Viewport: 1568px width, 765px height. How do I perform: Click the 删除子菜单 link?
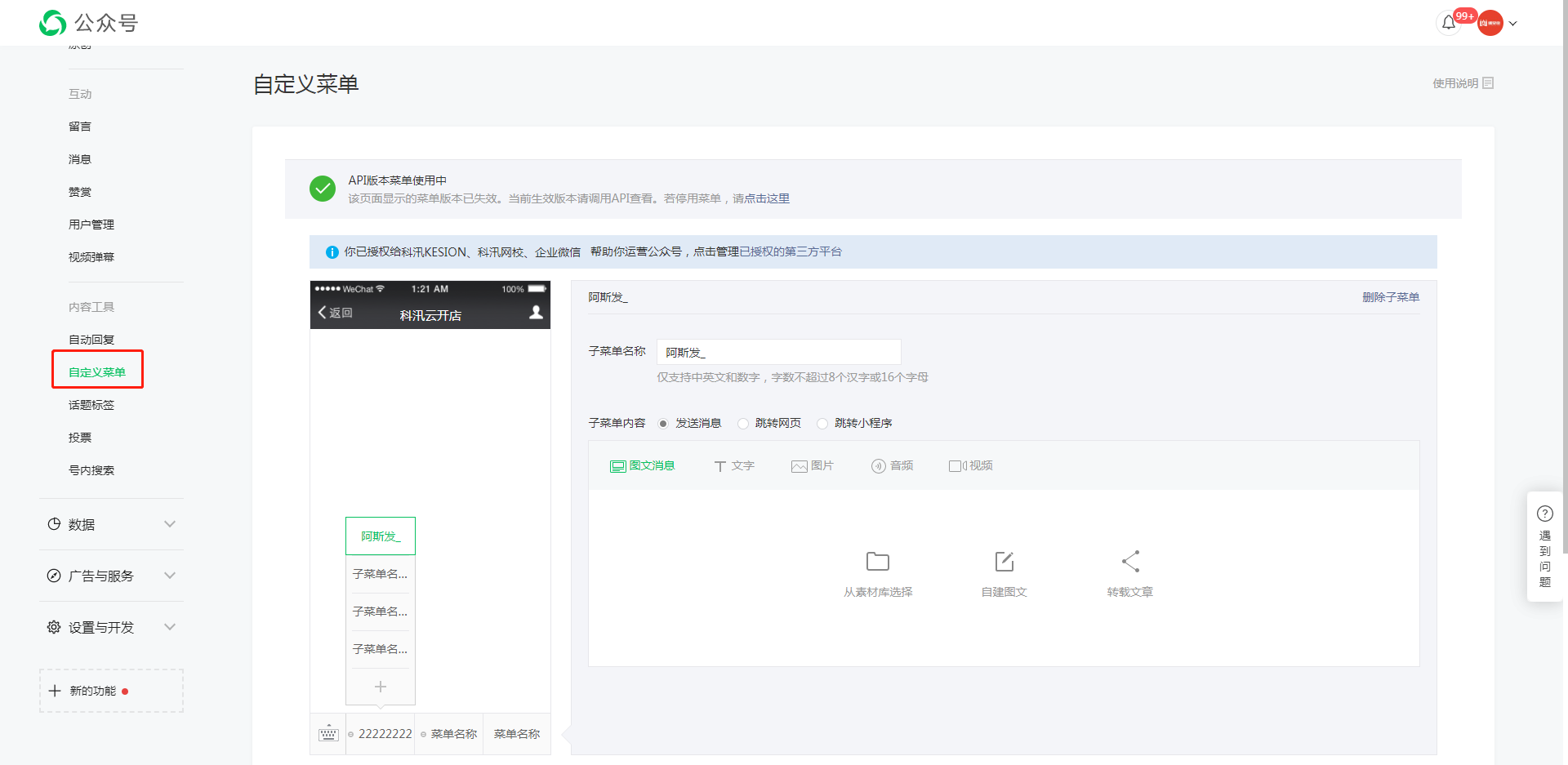1391,296
